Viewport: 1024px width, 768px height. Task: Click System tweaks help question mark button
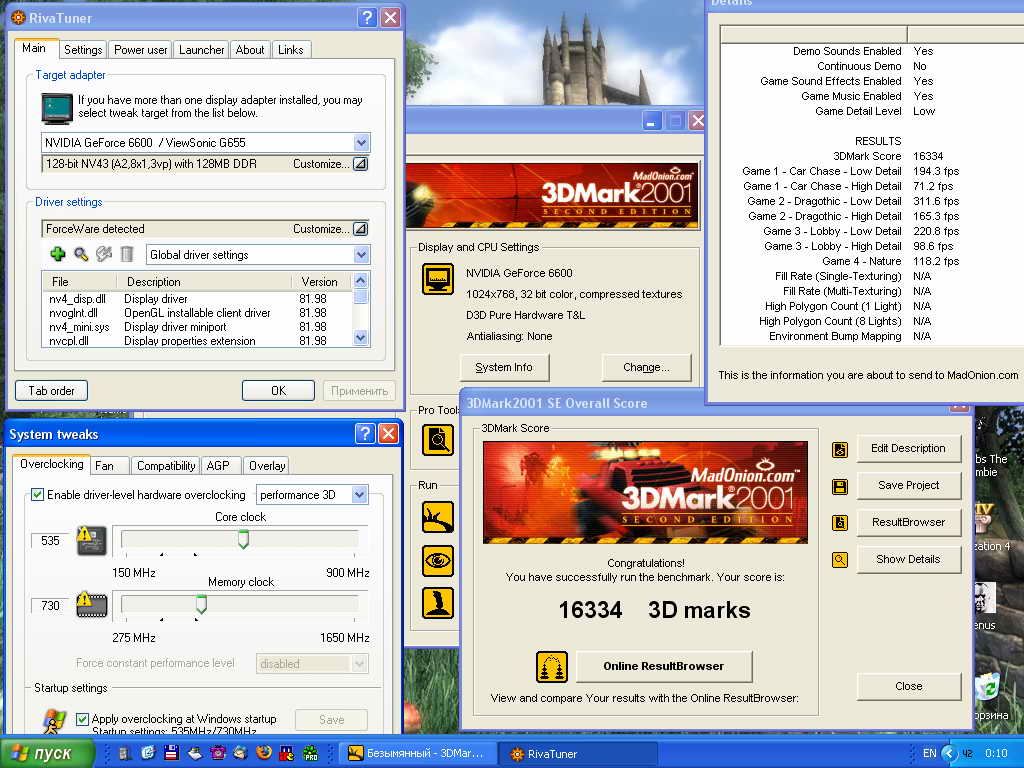coord(365,433)
